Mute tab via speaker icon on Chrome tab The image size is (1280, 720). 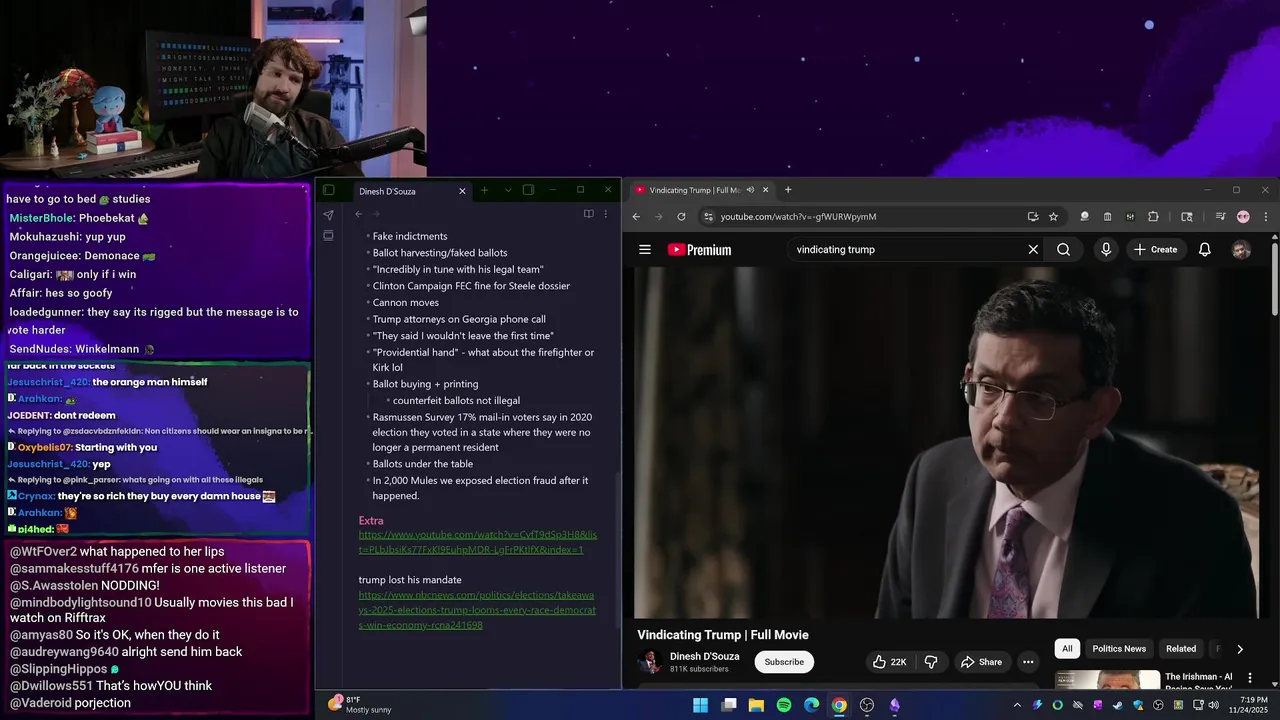click(750, 190)
